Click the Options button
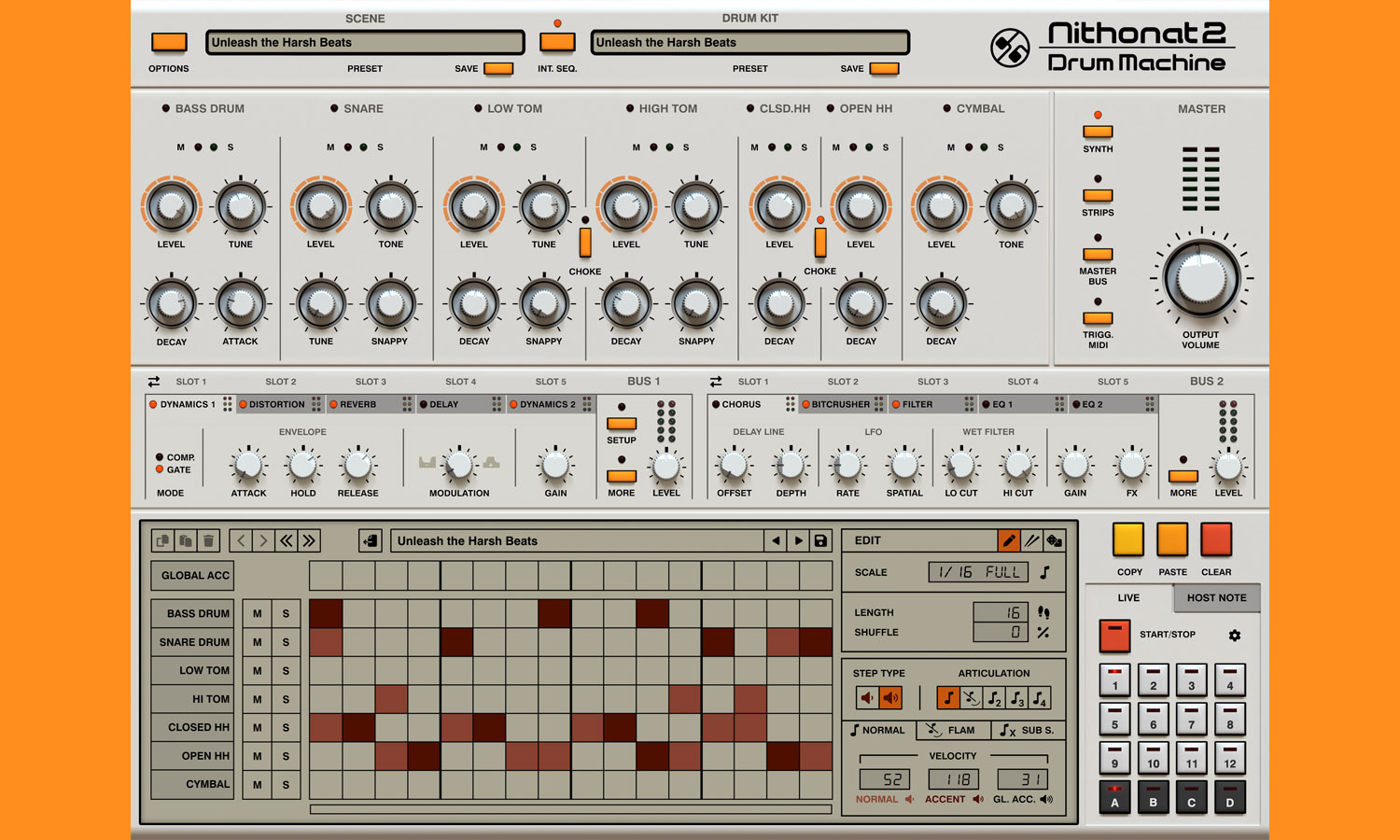This screenshot has width=1400, height=840. coord(169,42)
